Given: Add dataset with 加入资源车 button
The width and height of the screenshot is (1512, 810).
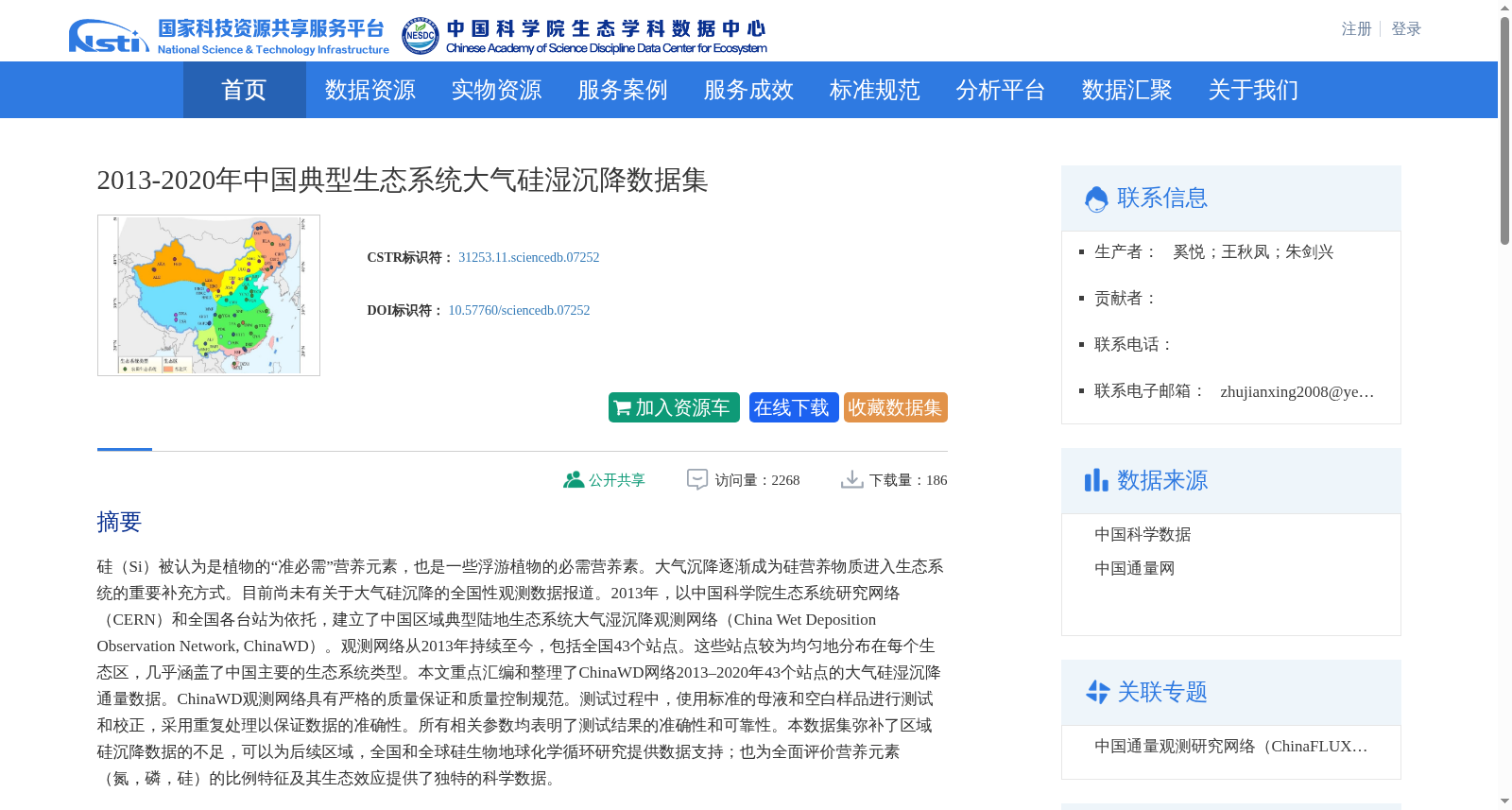Looking at the screenshot, I should click(x=674, y=407).
